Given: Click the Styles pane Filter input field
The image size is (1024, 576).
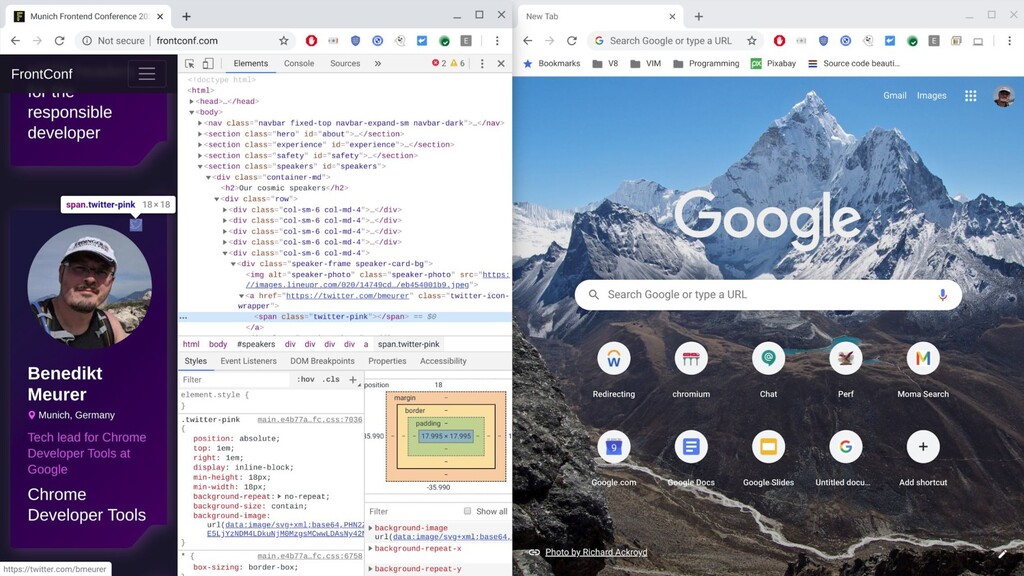Looking at the screenshot, I should coord(234,379).
